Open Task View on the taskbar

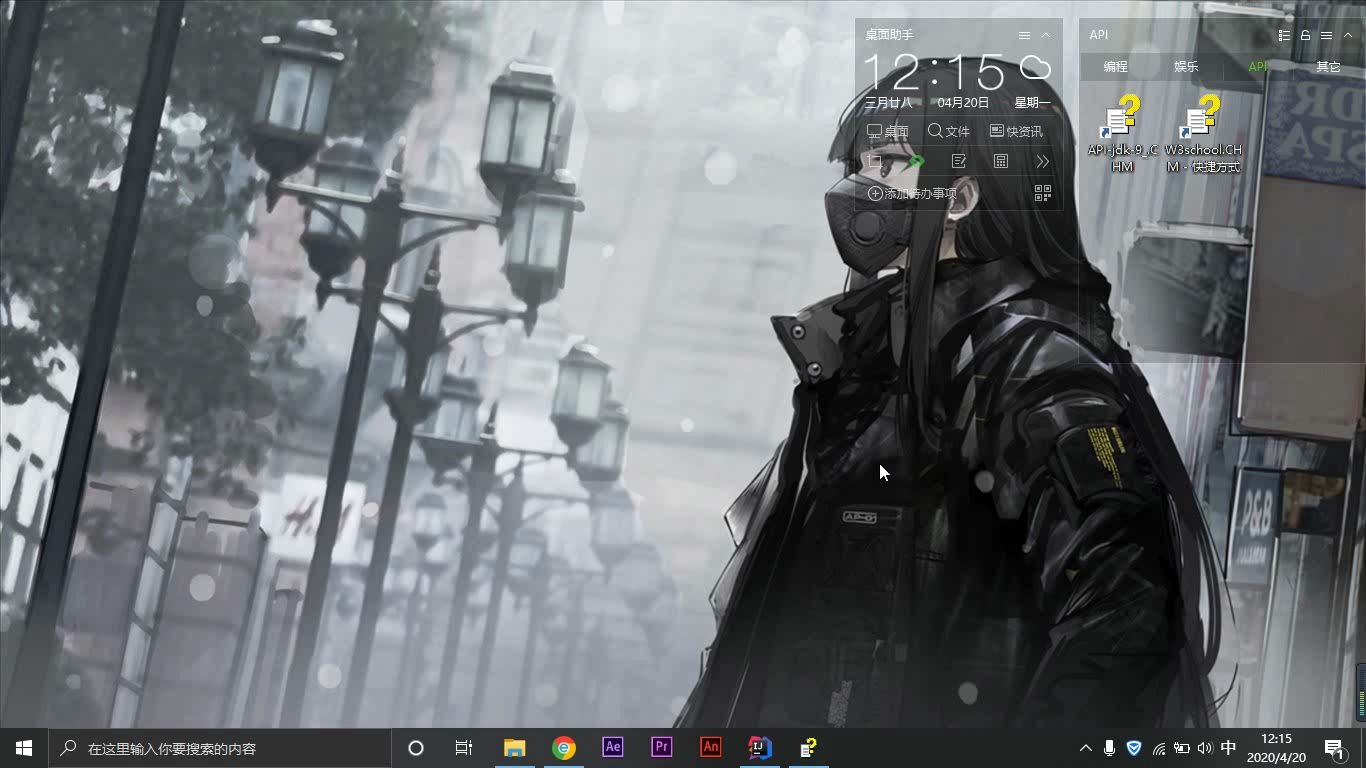pos(464,748)
